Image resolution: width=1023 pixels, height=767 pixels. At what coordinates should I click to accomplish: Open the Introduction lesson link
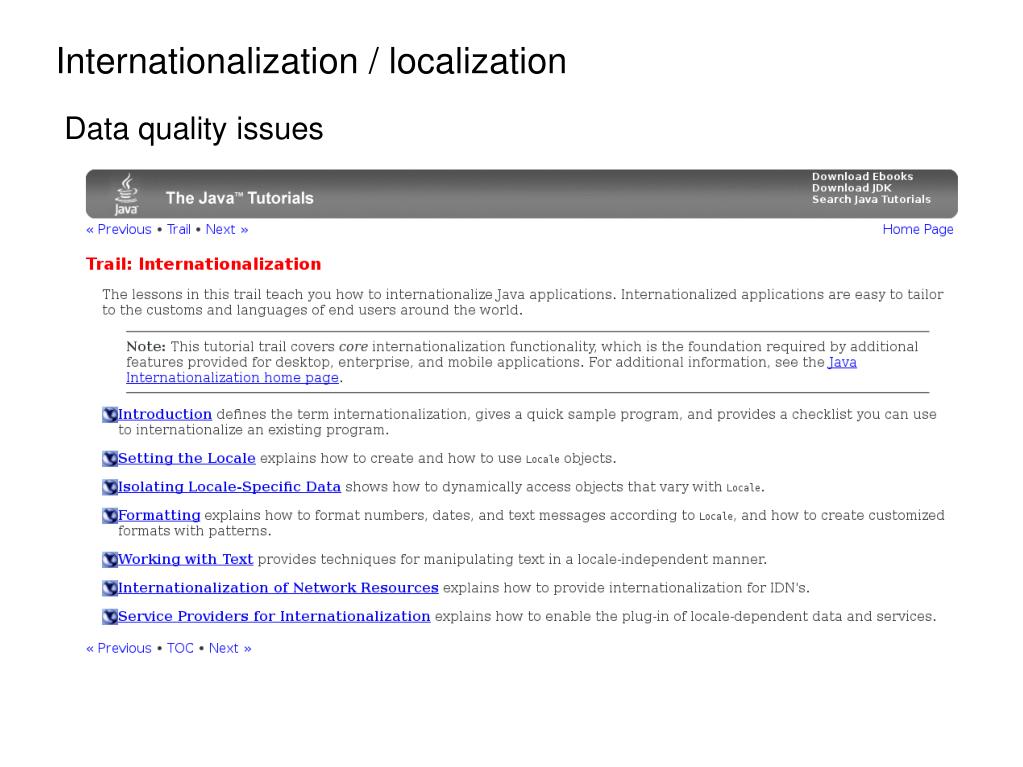coord(164,414)
